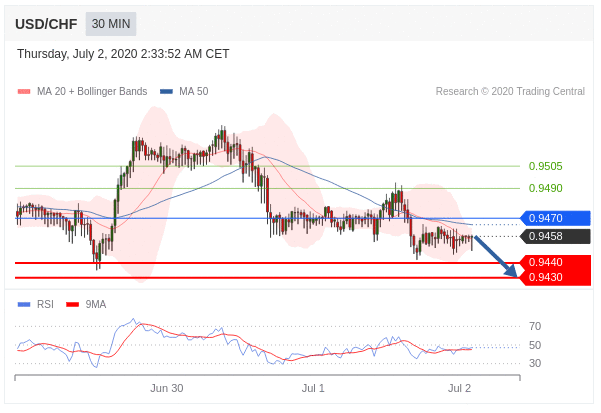Click the 30 MIN timeframe button
Screen dimensions: 601x413
click(111, 24)
